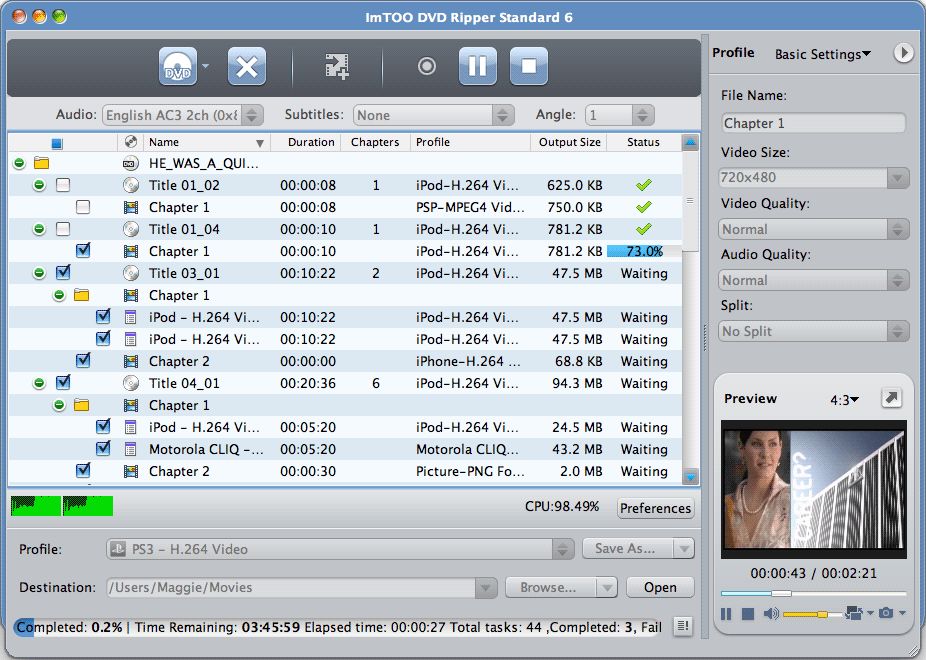Click the Chapters column header
Image resolution: width=926 pixels, height=660 pixels.
coord(375,142)
